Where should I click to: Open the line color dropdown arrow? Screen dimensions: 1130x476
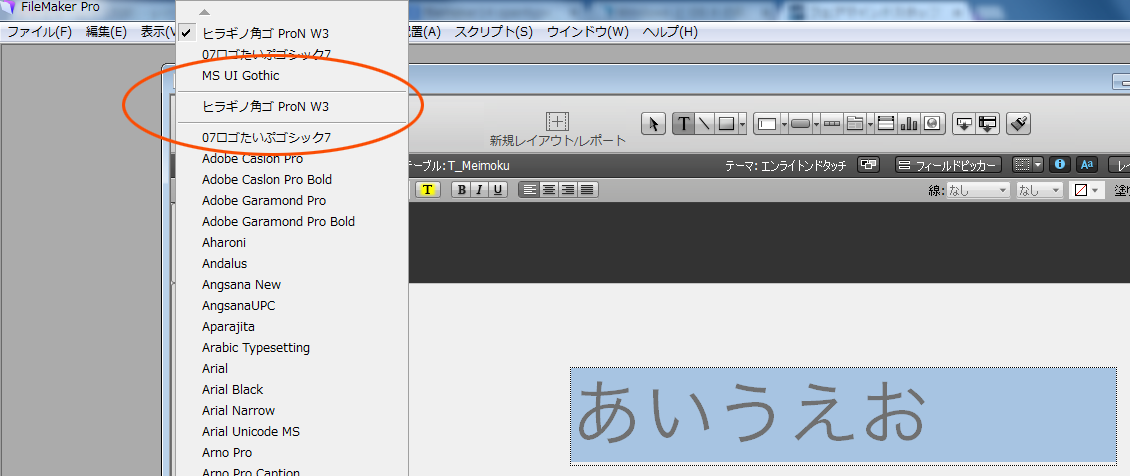click(1095, 191)
